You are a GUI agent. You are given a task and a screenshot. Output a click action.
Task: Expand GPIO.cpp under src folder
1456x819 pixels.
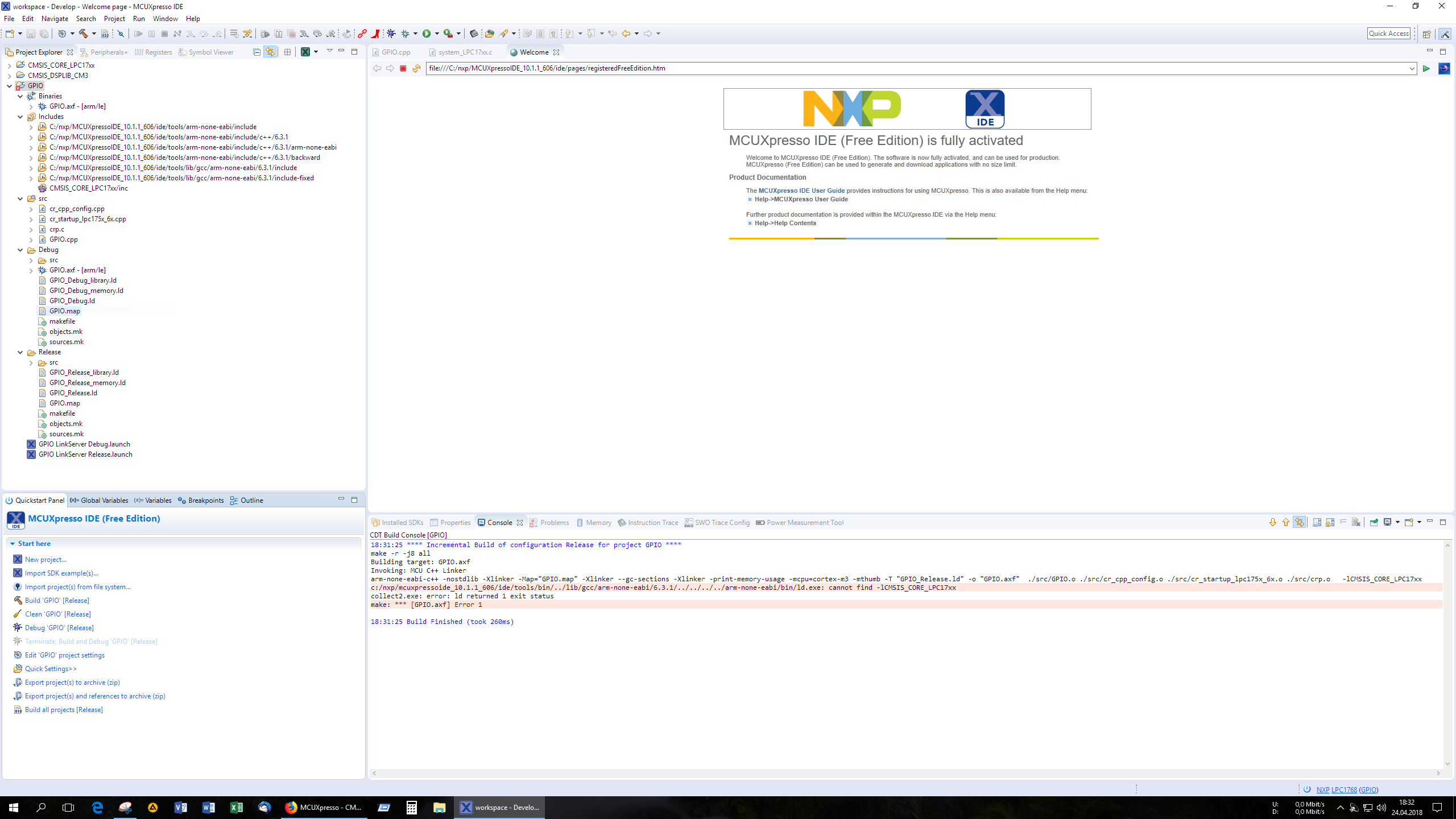pos(31,239)
